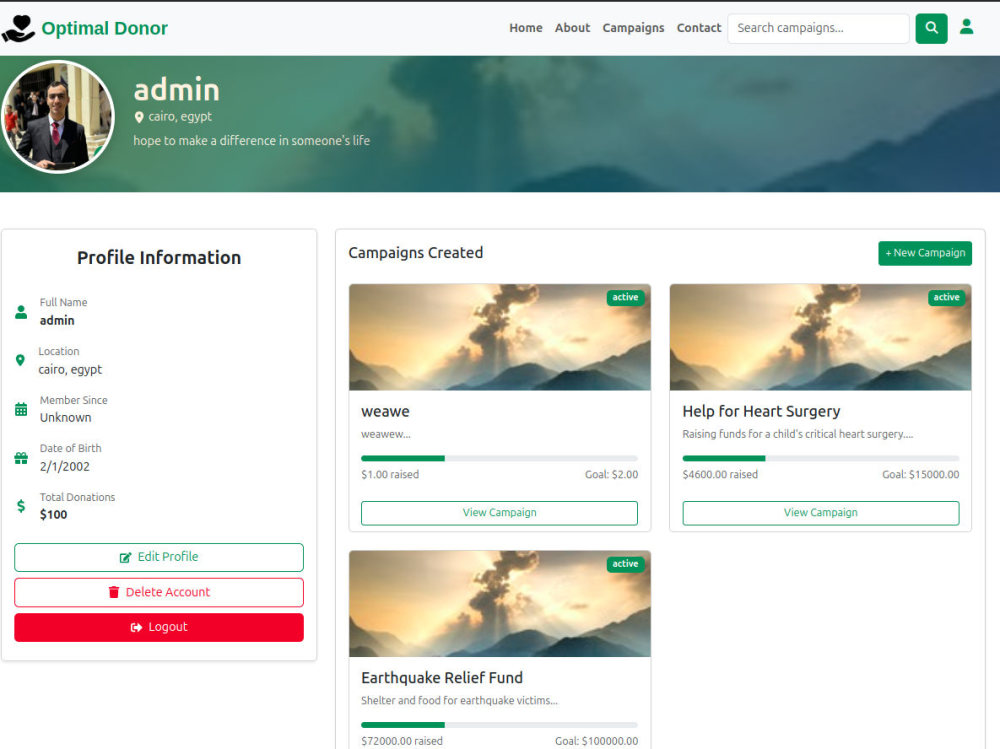Click the Member Since value Unknown
Screen dimensions: 1000x749
click(66, 418)
